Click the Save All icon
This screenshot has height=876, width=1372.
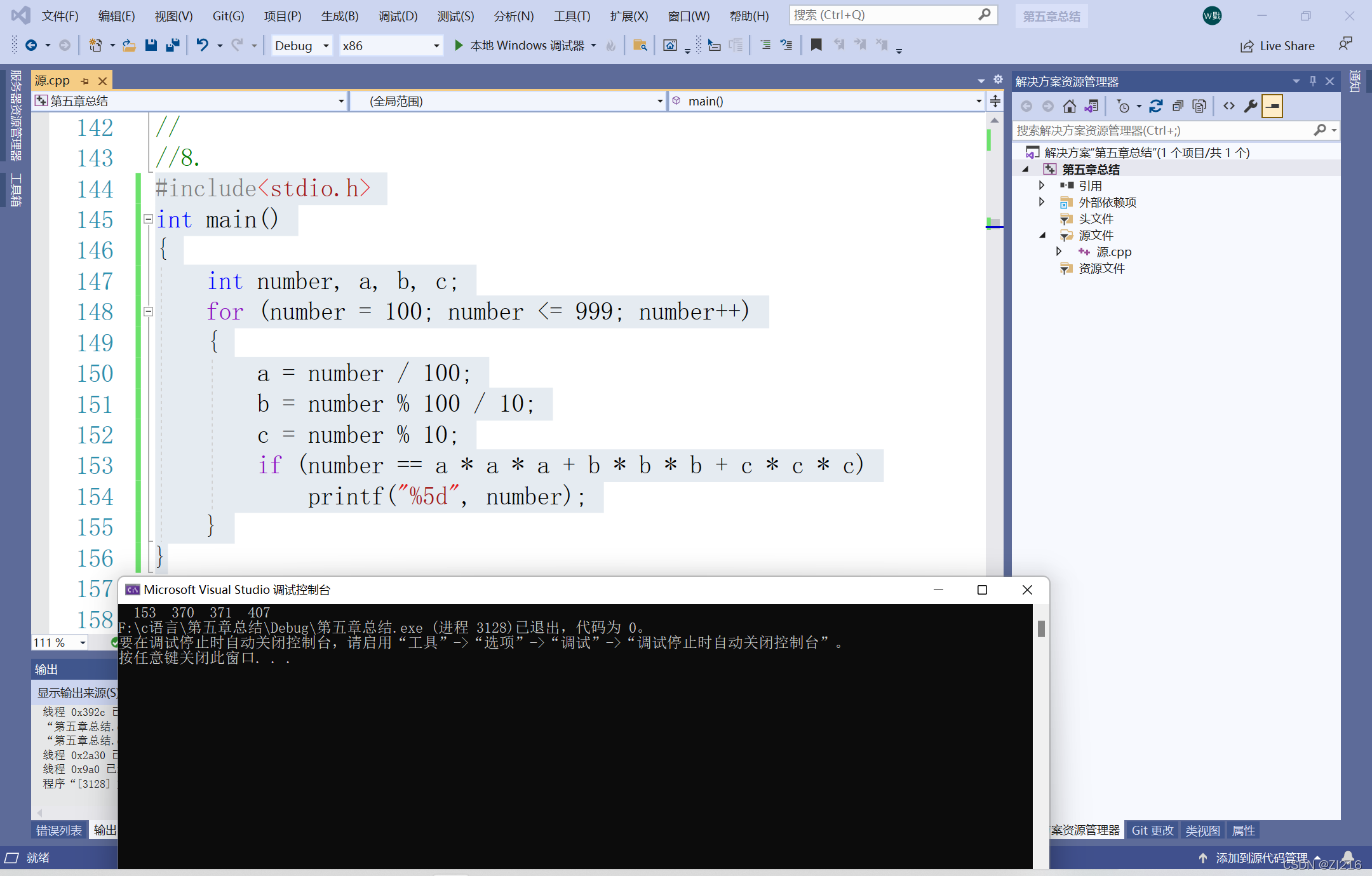click(x=172, y=45)
